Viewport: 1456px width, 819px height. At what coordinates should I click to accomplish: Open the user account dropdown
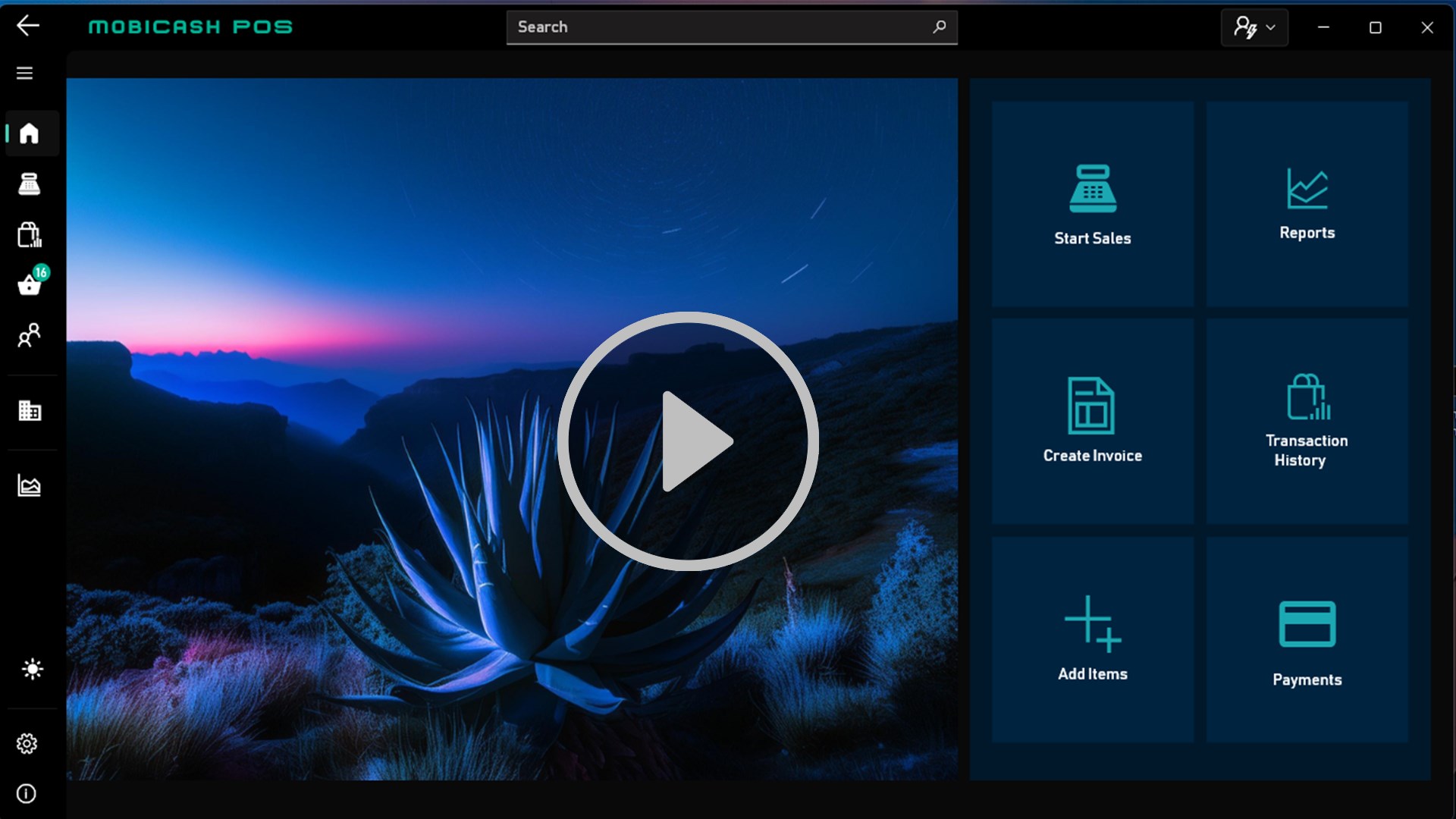pyautogui.click(x=1254, y=28)
